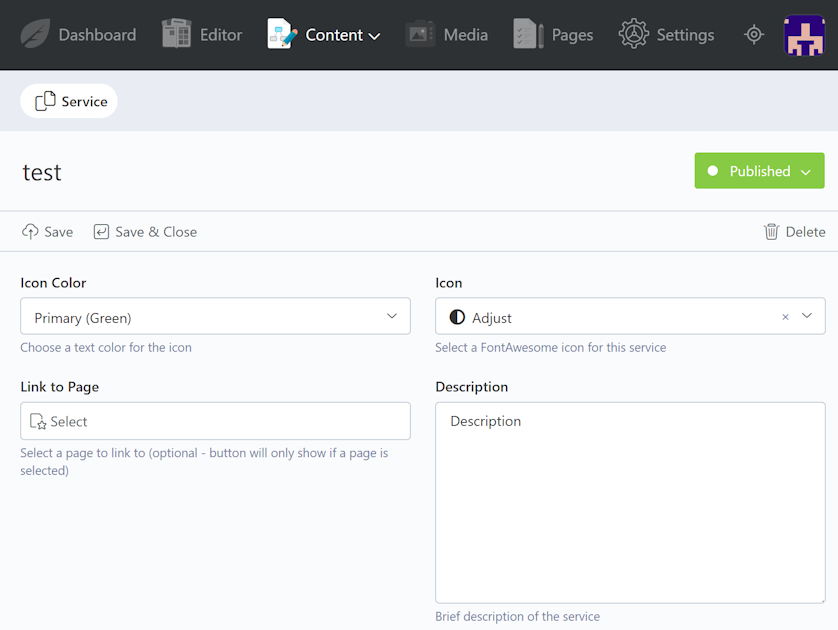
Task: Click the Dashboard leaf icon
Action: pyautogui.click(x=35, y=34)
